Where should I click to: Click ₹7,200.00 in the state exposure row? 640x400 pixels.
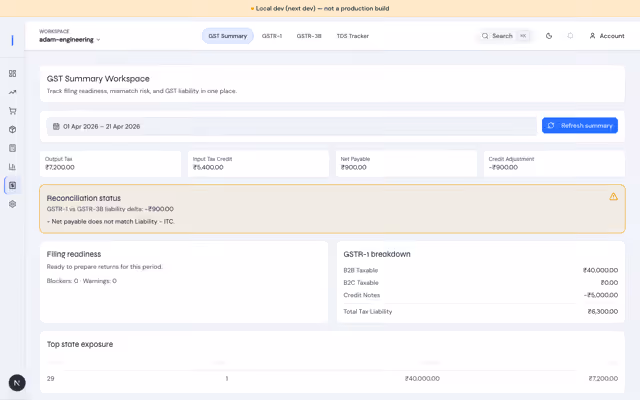603,379
